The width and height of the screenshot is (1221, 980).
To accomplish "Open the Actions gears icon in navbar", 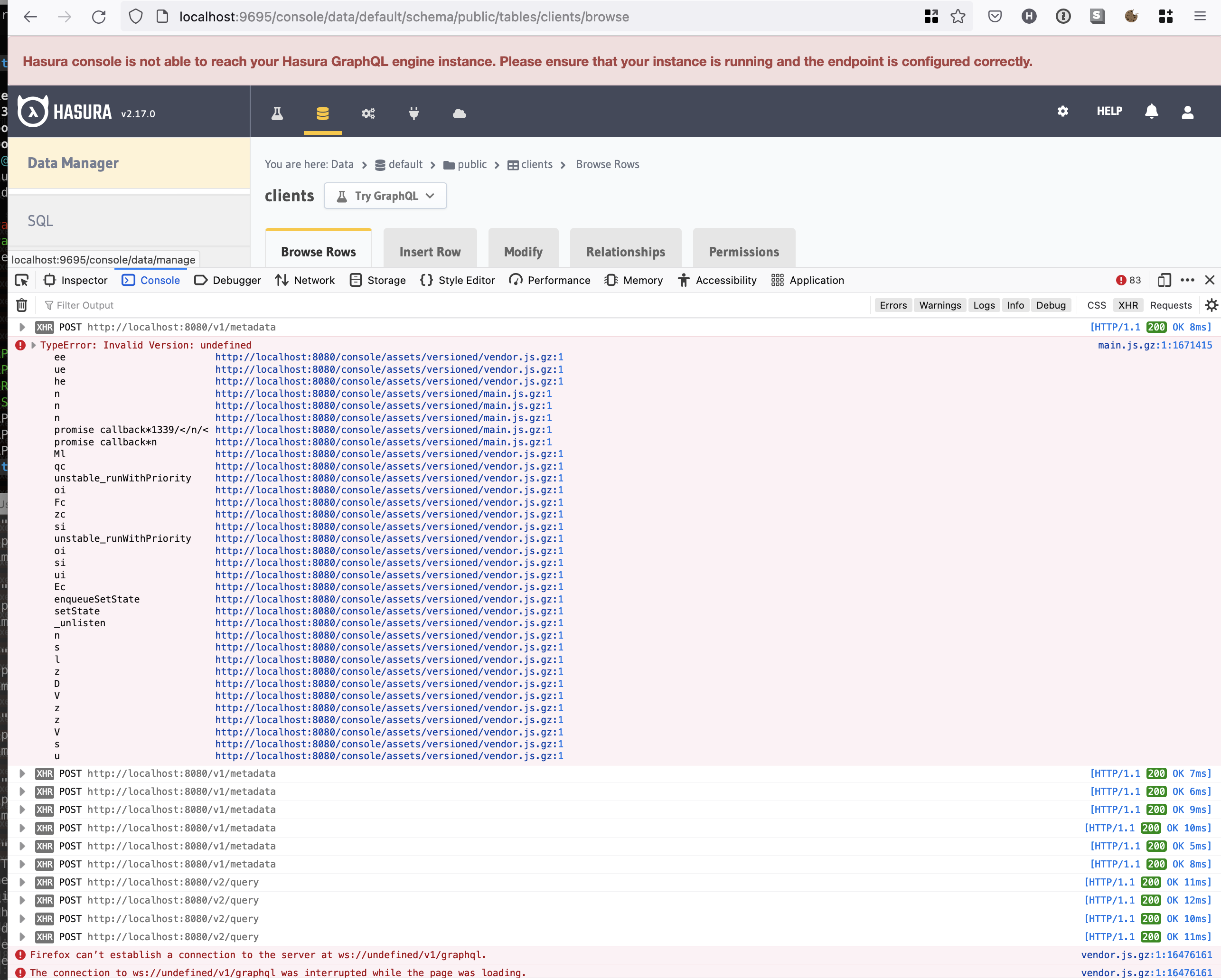I will pyautogui.click(x=368, y=113).
